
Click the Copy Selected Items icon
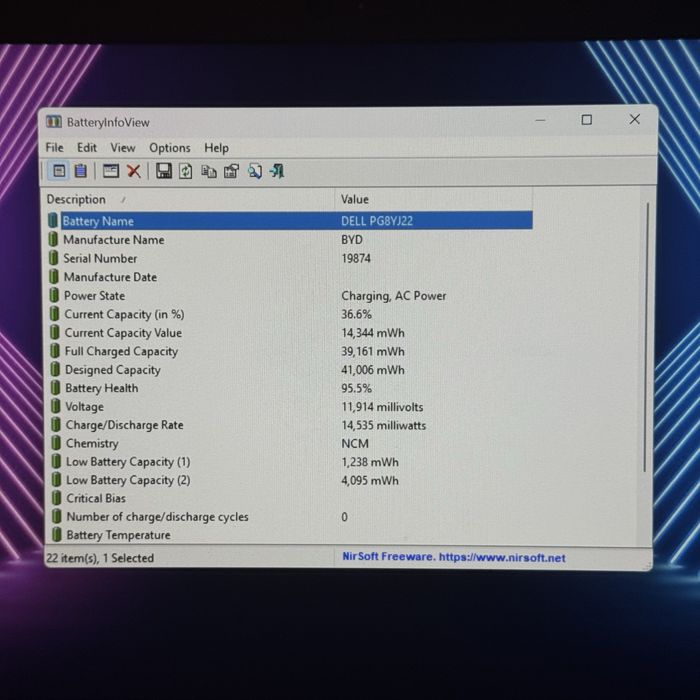208,171
